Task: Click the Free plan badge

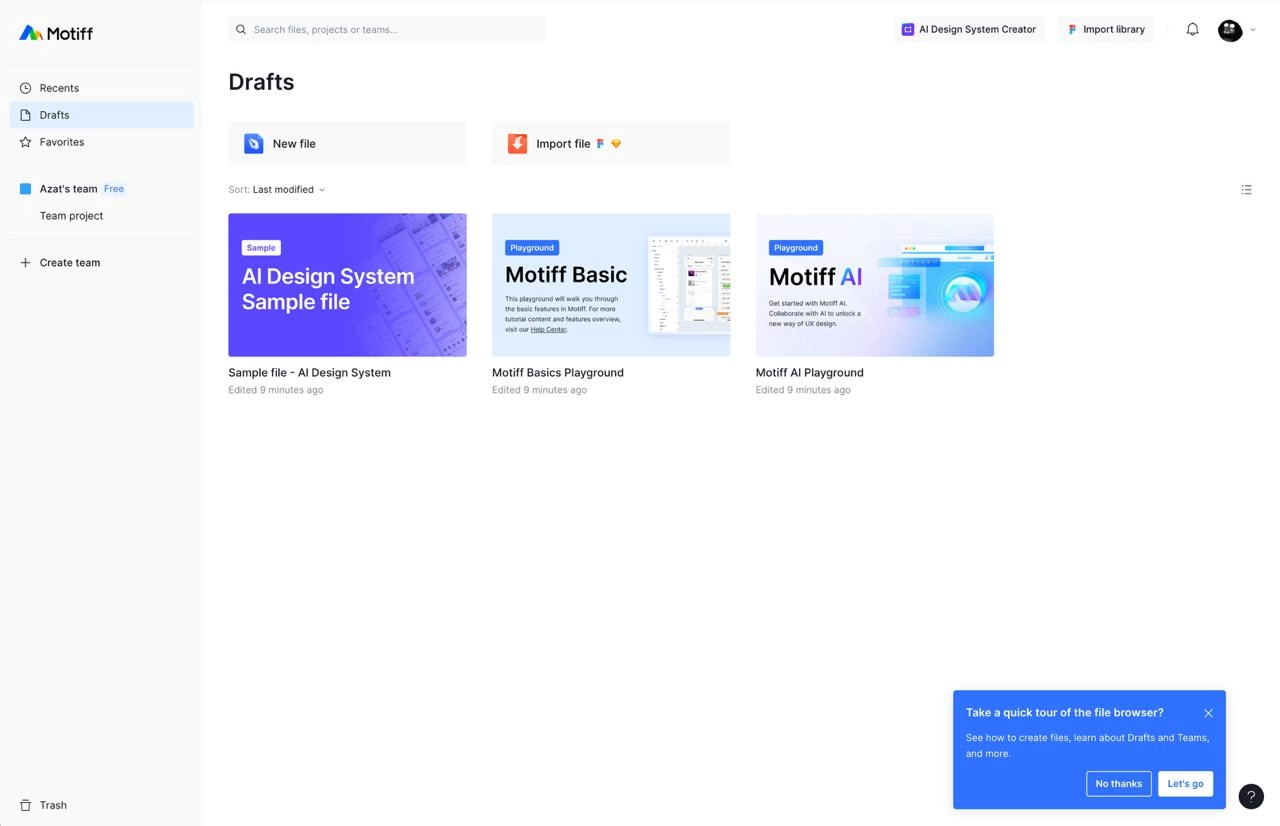Action: 114,188
